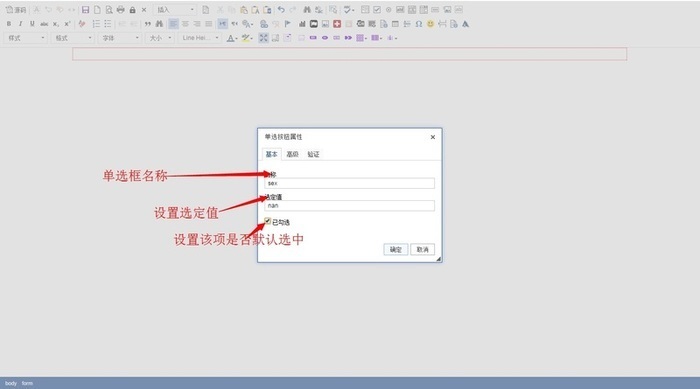Open Find via binoculars icon in top row

pos(307,10)
